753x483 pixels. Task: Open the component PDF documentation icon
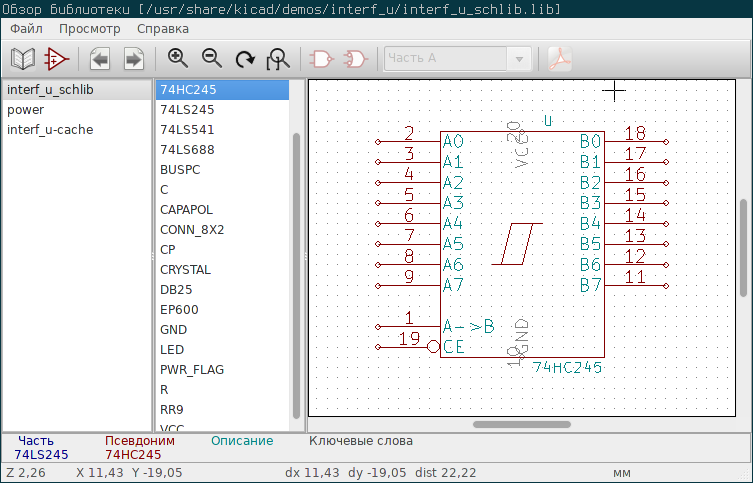tap(559, 59)
